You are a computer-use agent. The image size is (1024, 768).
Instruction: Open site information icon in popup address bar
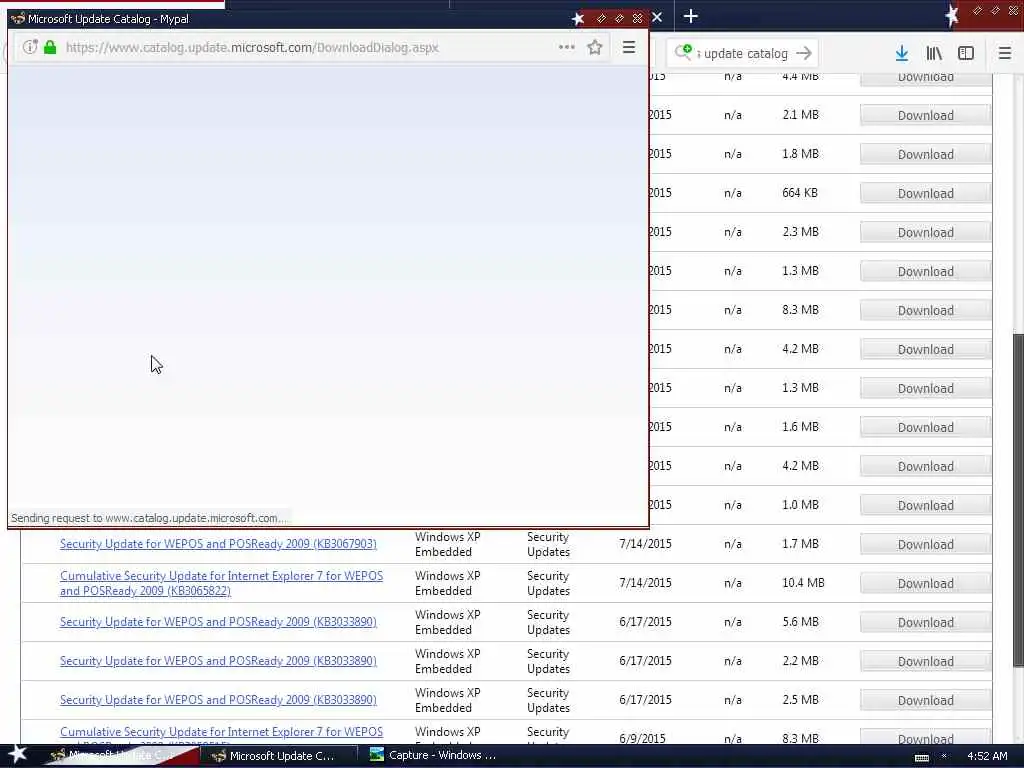[x=30, y=48]
